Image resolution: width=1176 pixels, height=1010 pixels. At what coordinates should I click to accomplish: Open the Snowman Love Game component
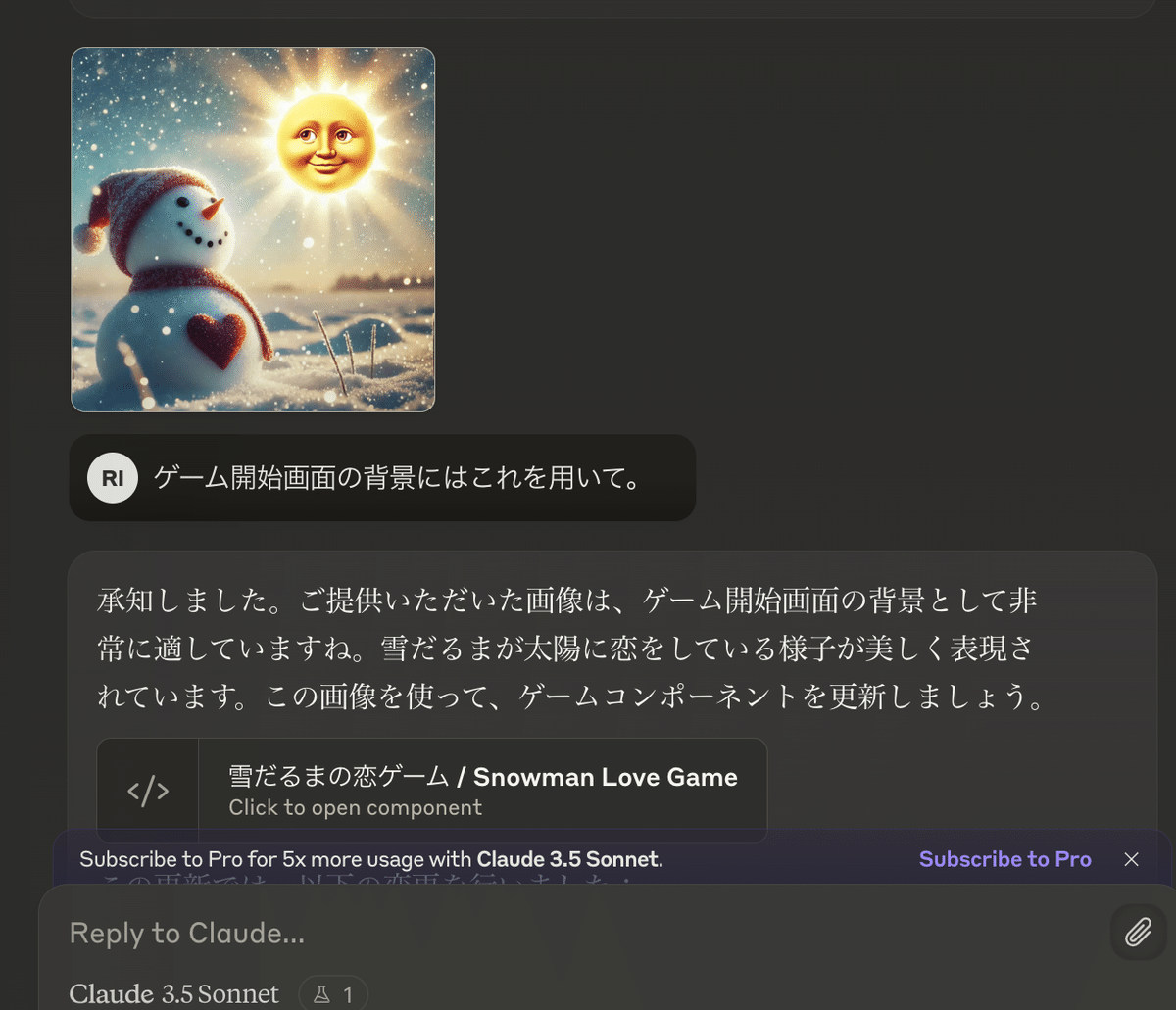[432, 791]
